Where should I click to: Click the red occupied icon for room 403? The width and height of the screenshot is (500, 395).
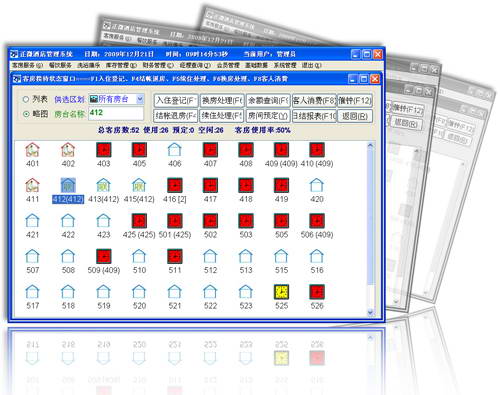[x=104, y=150]
